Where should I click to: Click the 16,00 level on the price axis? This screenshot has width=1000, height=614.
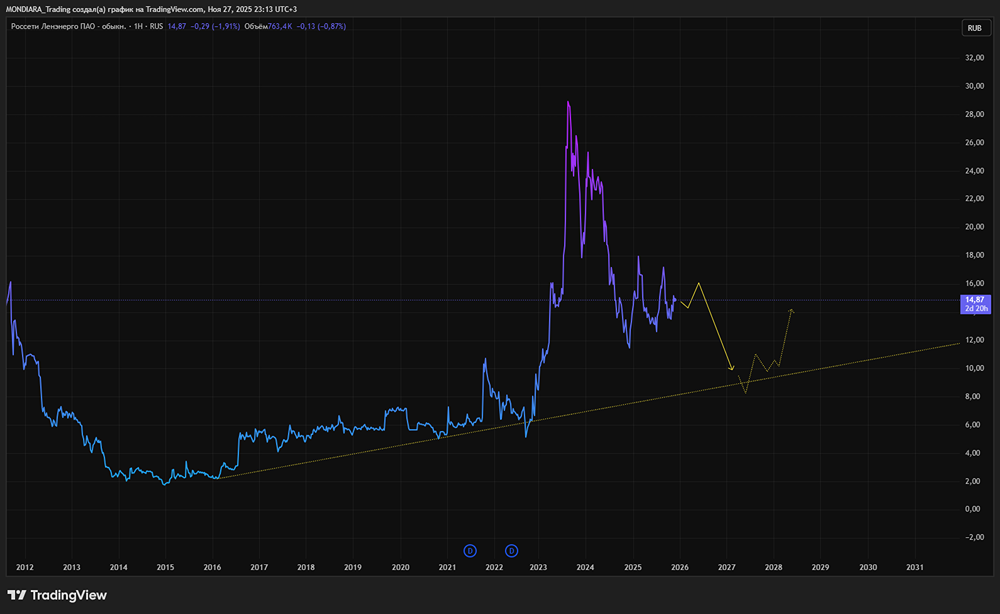[974, 284]
